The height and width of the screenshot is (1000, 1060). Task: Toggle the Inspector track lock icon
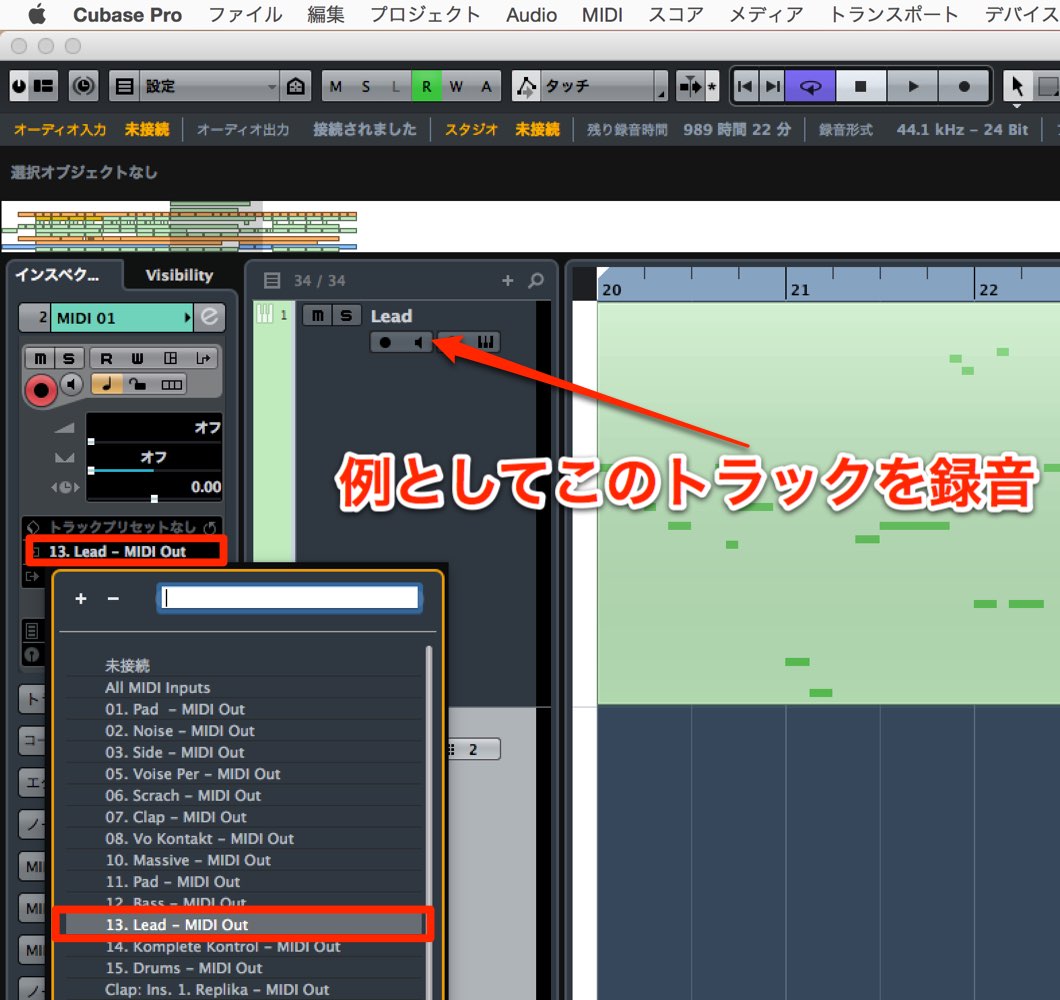pos(138,384)
